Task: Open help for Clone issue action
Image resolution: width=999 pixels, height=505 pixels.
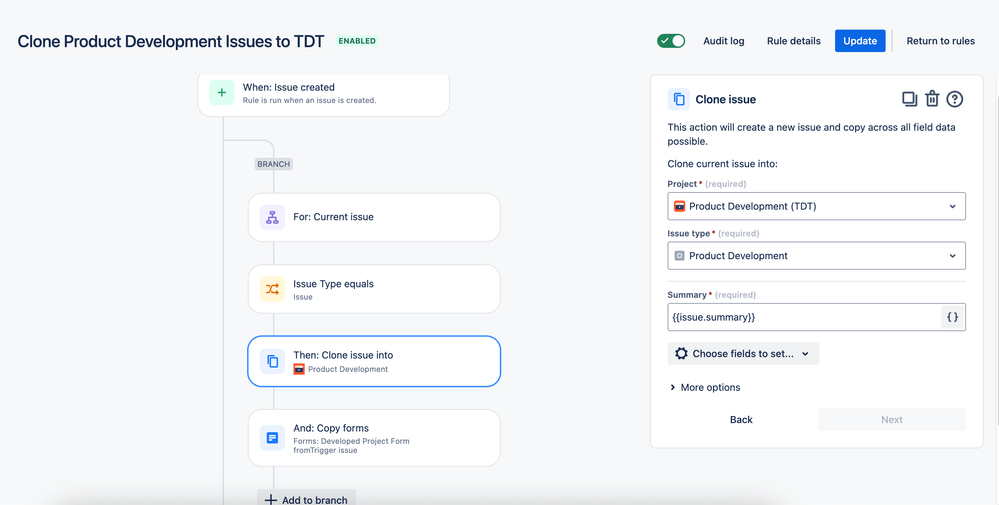Action: click(x=954, y=99)
